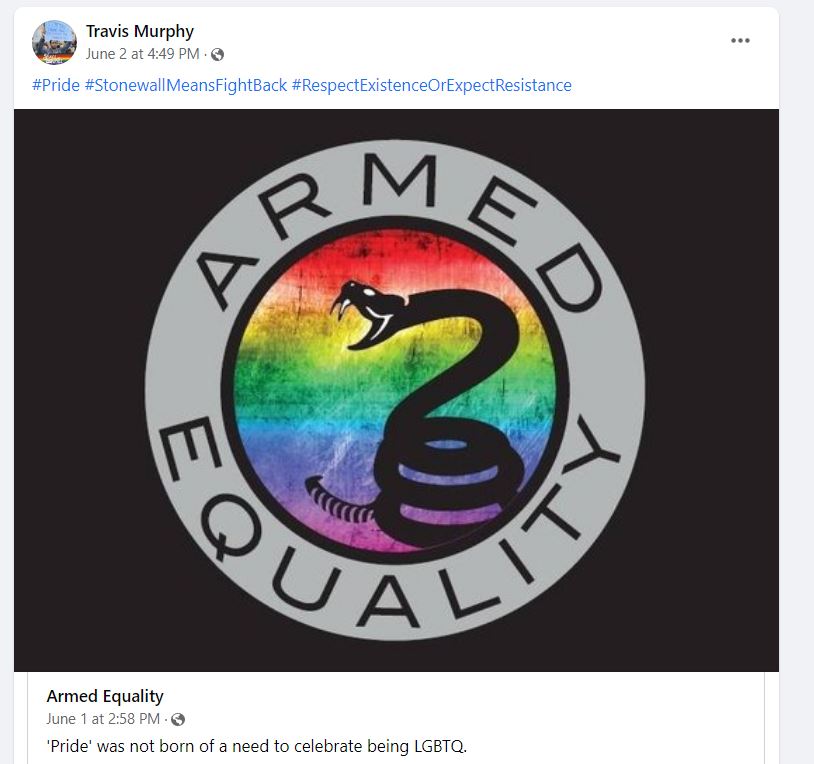The image size is (814, 764).
Task: Click the shared post text about Pride
Action: (x=257, y=746)
